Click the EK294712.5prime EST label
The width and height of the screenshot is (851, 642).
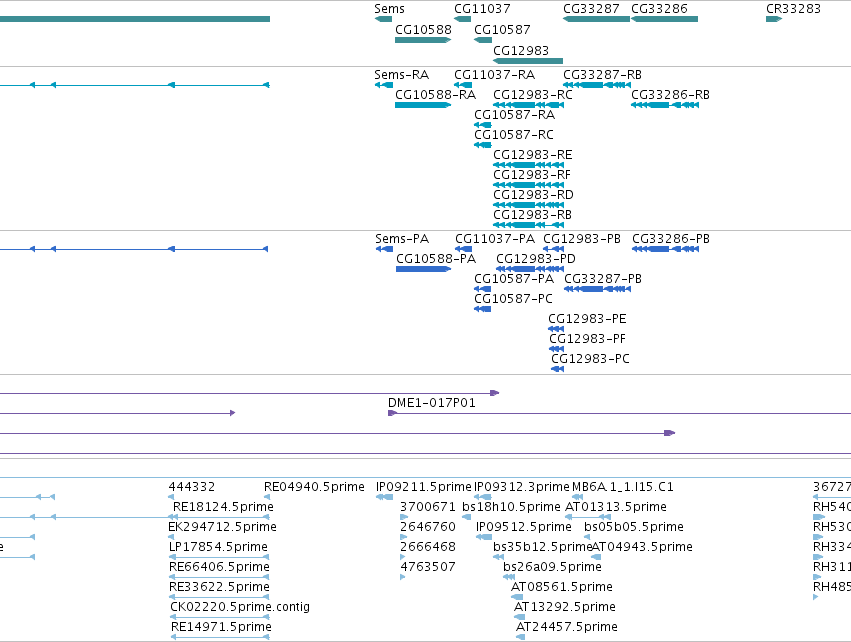tap(223, 527)
